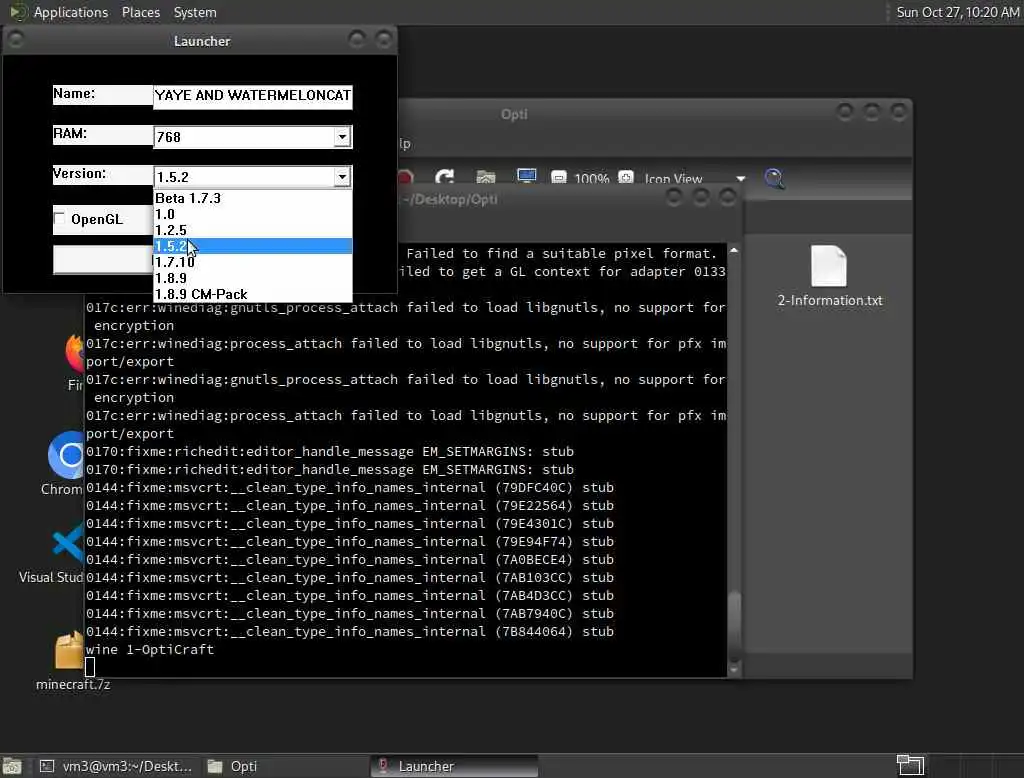
Task: Switch to the Opti taskbar button
Action: point(285,766)
